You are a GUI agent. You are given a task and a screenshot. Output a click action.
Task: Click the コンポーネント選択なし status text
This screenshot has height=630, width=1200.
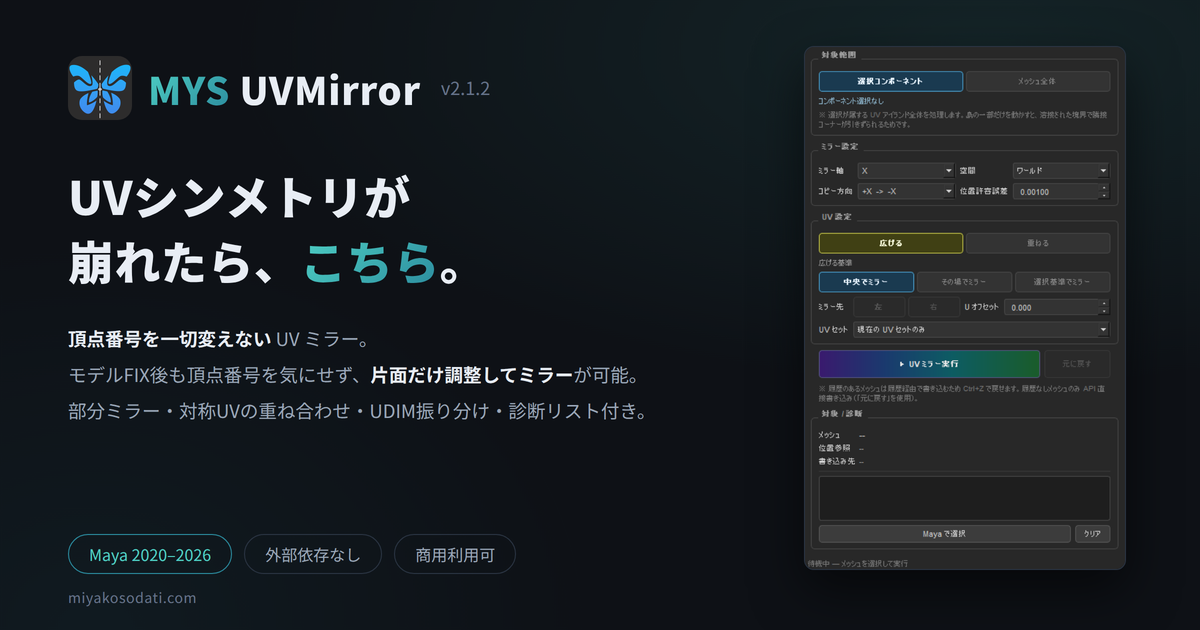[851, 101]
